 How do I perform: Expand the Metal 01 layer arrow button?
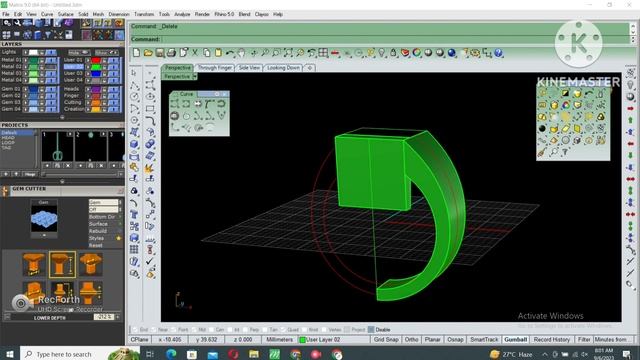point(25,60)
